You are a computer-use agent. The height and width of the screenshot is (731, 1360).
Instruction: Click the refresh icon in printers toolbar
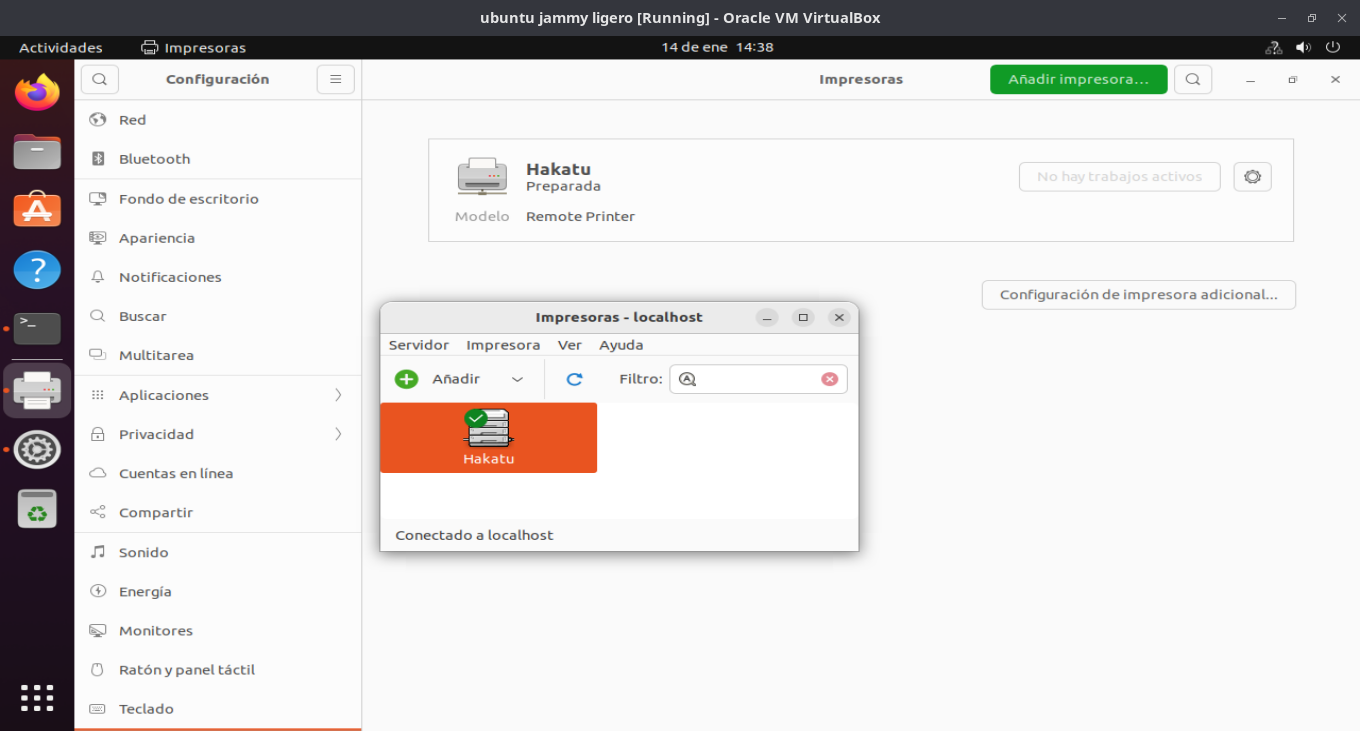(574, 379)
